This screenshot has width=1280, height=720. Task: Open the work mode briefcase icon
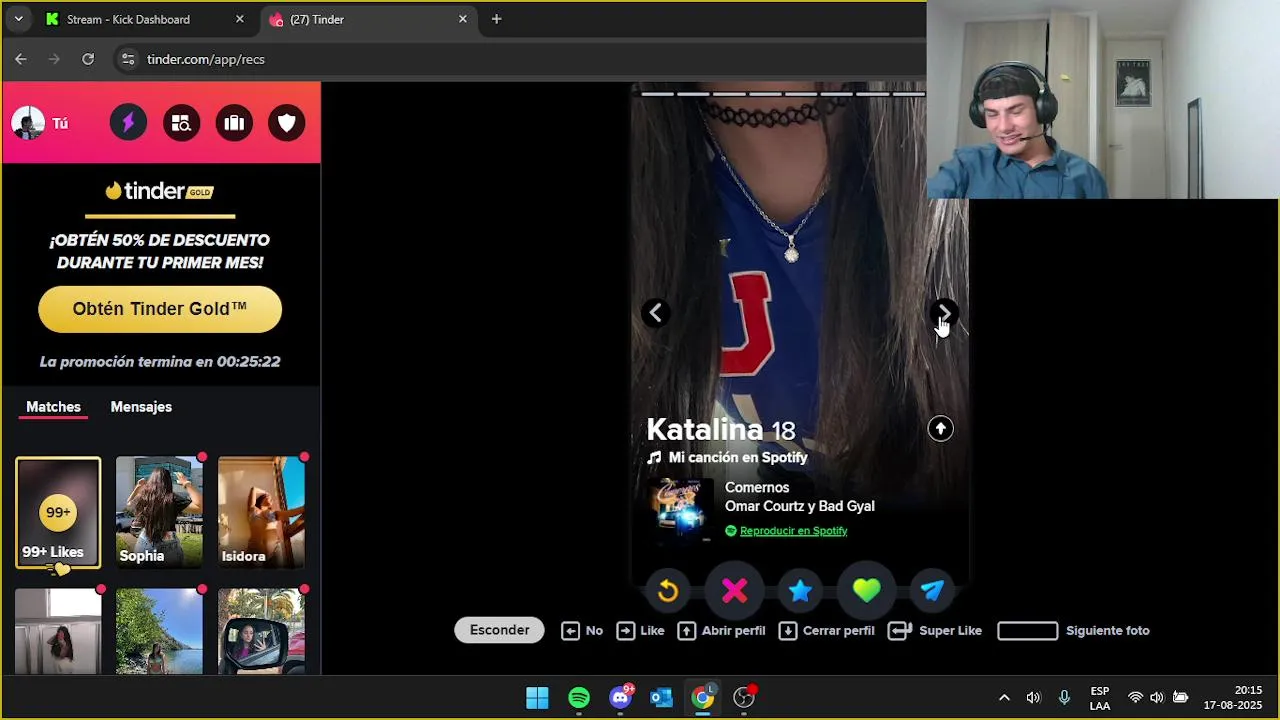(x=234, y=123)
